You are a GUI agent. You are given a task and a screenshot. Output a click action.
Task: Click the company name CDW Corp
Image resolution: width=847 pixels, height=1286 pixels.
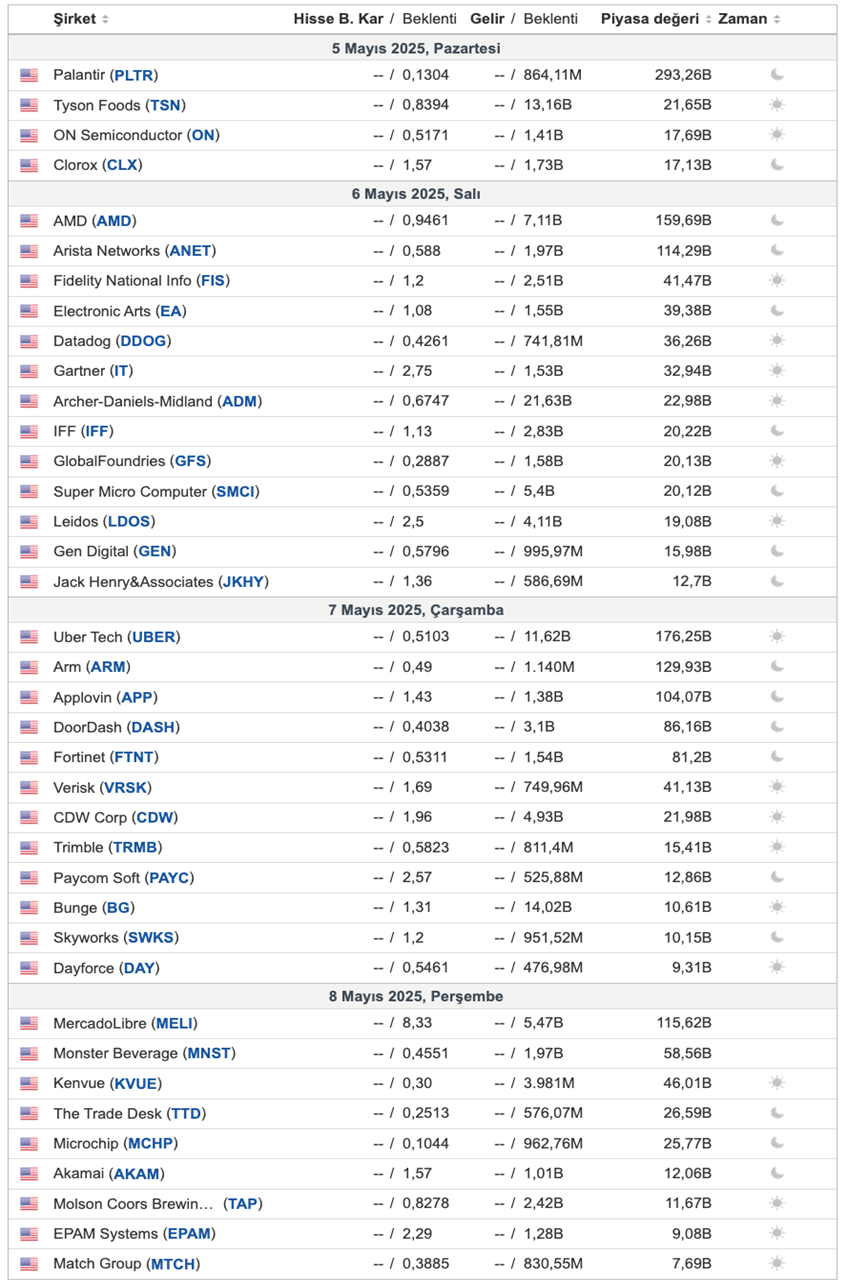click(90, 817)
